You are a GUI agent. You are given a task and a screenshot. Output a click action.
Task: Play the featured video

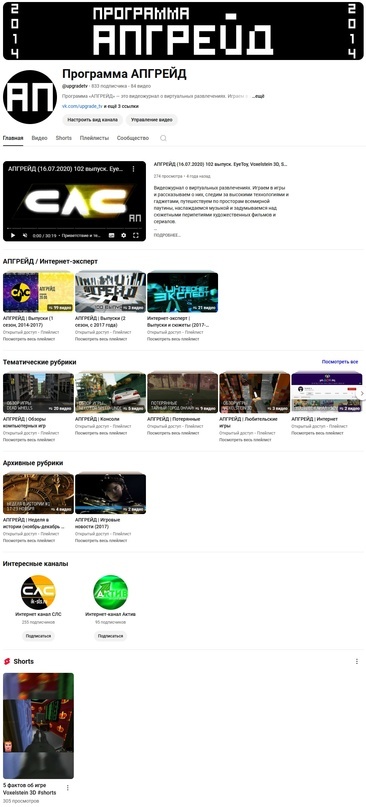(x=12, y=235)
